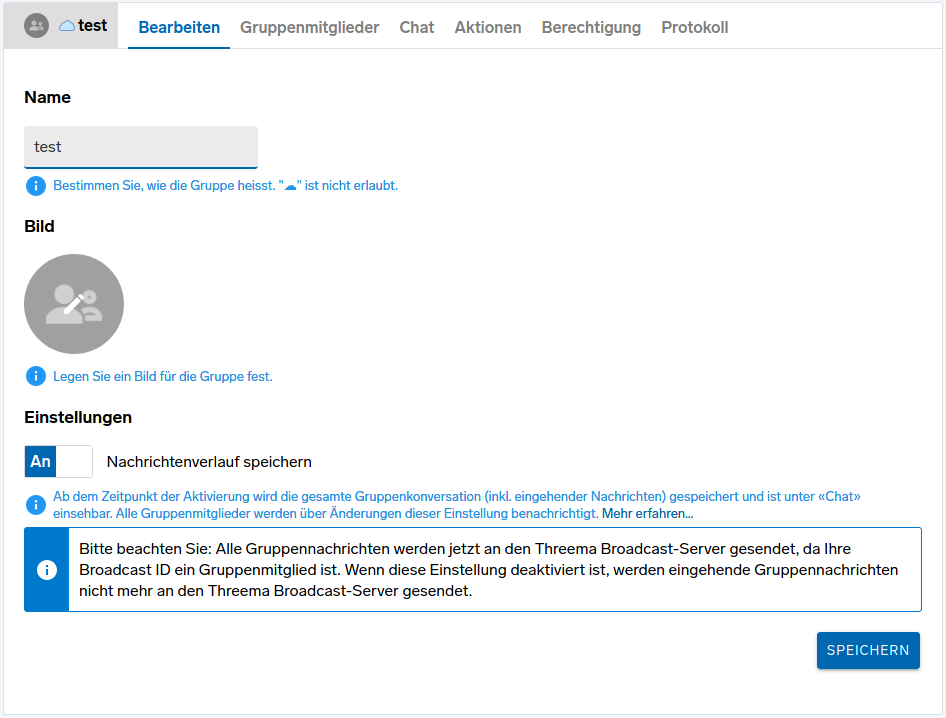This screenshot has height=718, width=946.
Task: Click the group avatar icon next to test
Action: [36, 25]
